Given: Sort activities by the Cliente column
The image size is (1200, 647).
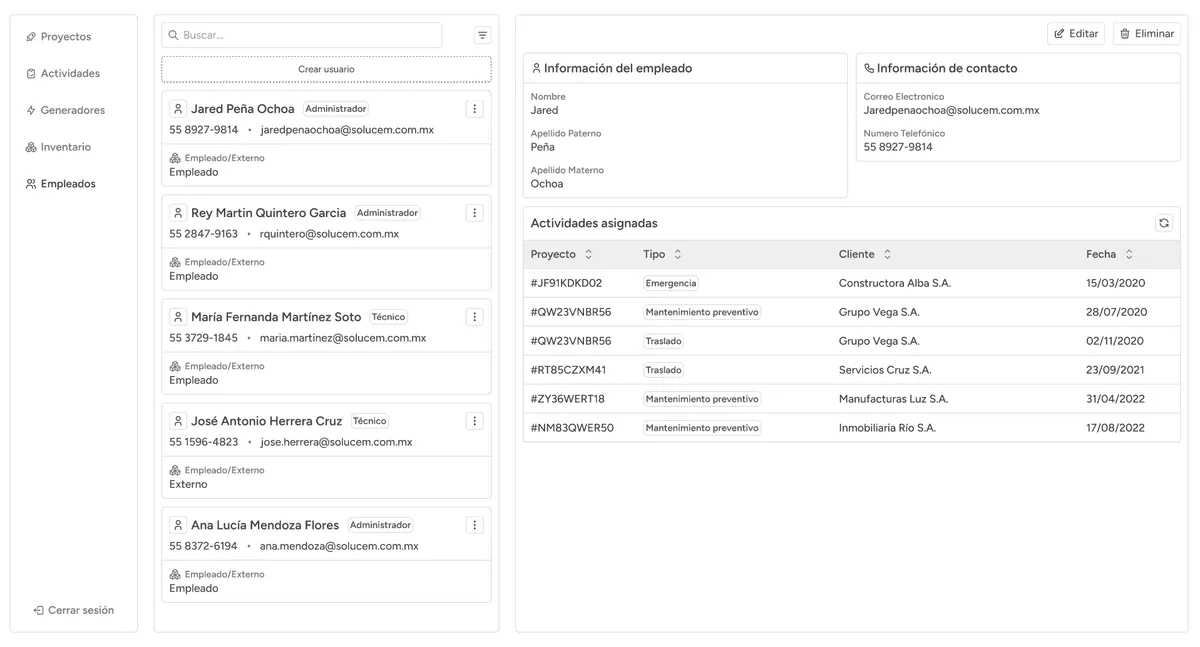Looking at the screenshot, I should point(886,254).
